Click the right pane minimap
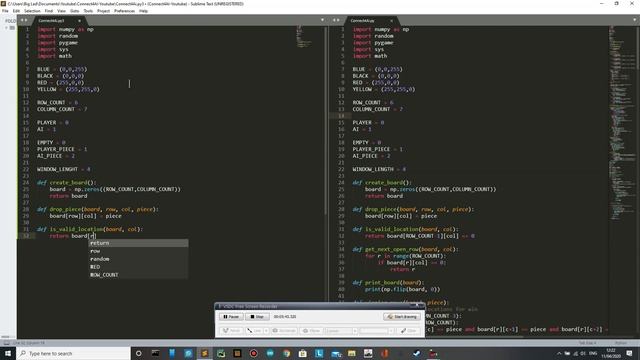 tap(621, 122)
